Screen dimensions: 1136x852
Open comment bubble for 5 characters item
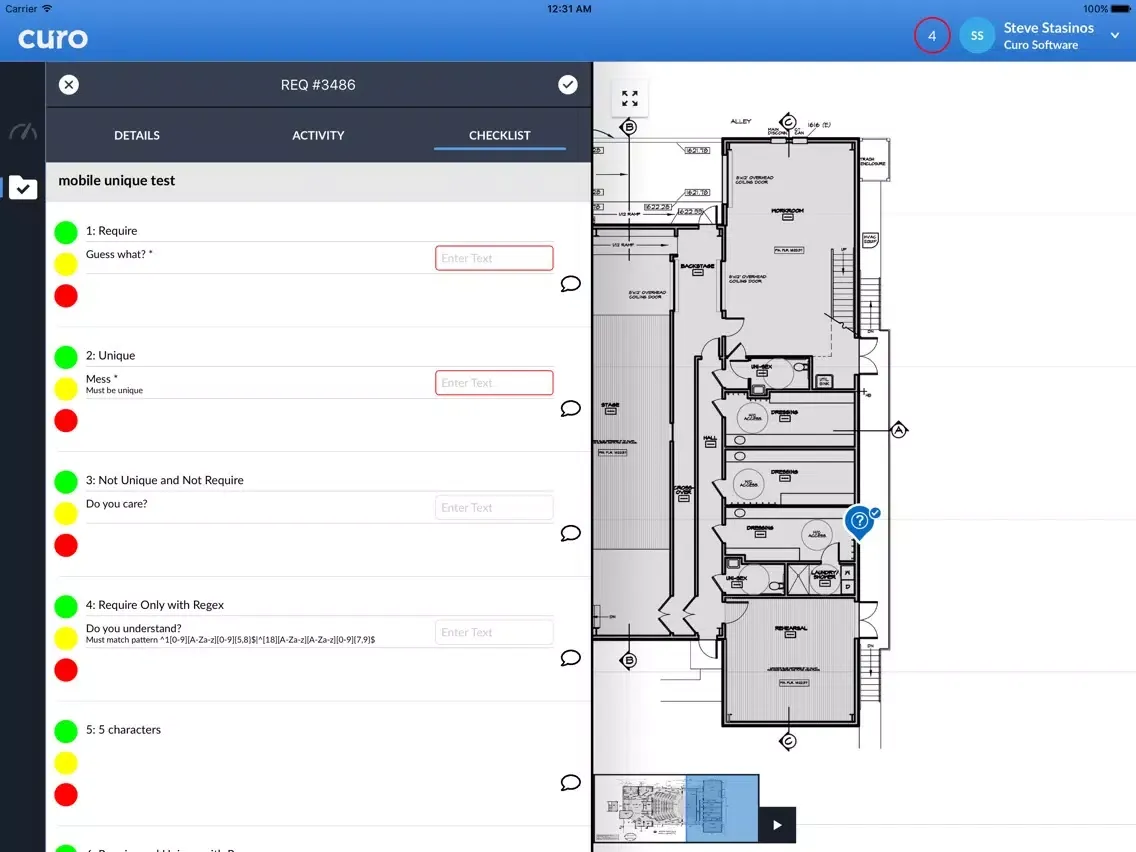[x=571, y=782]
